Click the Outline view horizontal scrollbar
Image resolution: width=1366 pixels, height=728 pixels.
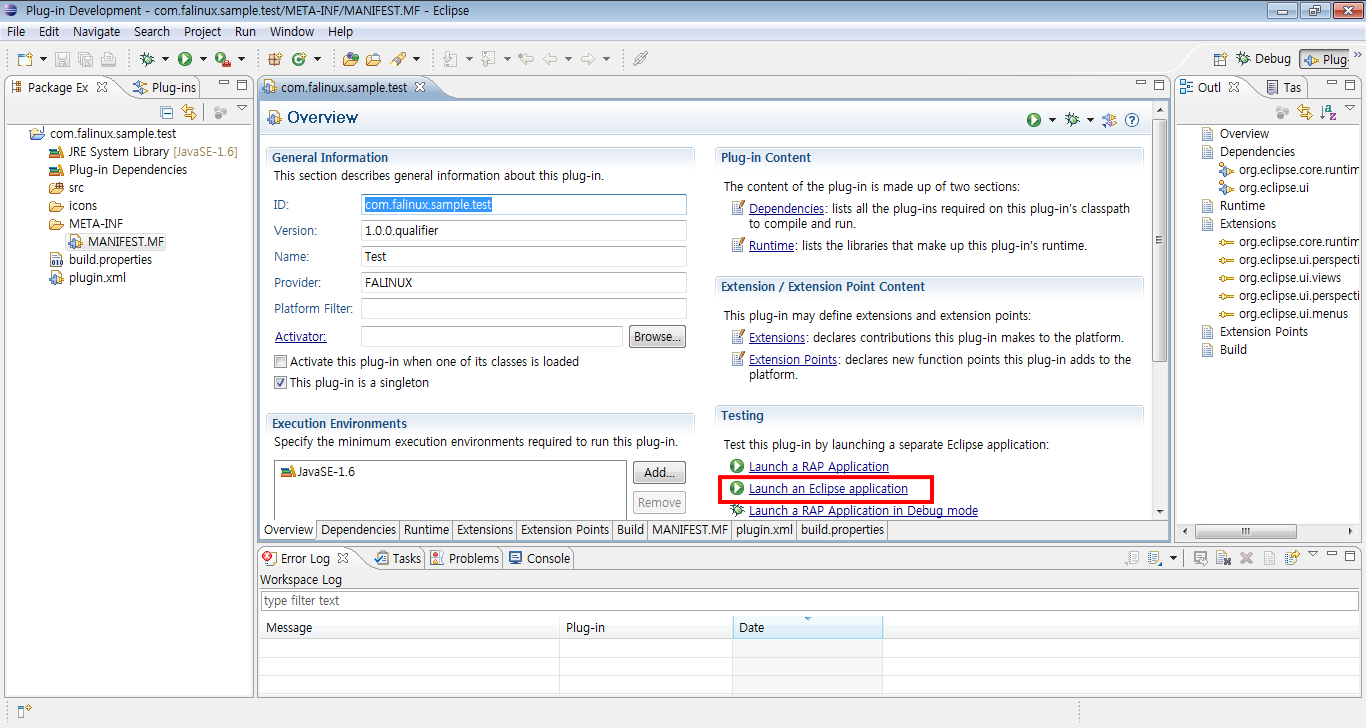[1245, 531]
